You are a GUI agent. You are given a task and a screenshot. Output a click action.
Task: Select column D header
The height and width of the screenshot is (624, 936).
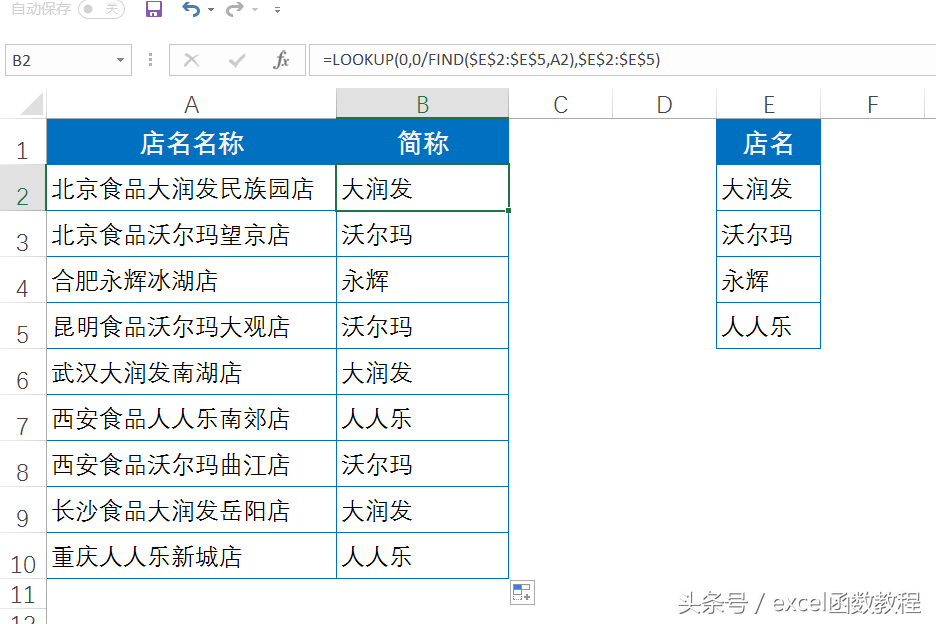[x=664, y=104]
